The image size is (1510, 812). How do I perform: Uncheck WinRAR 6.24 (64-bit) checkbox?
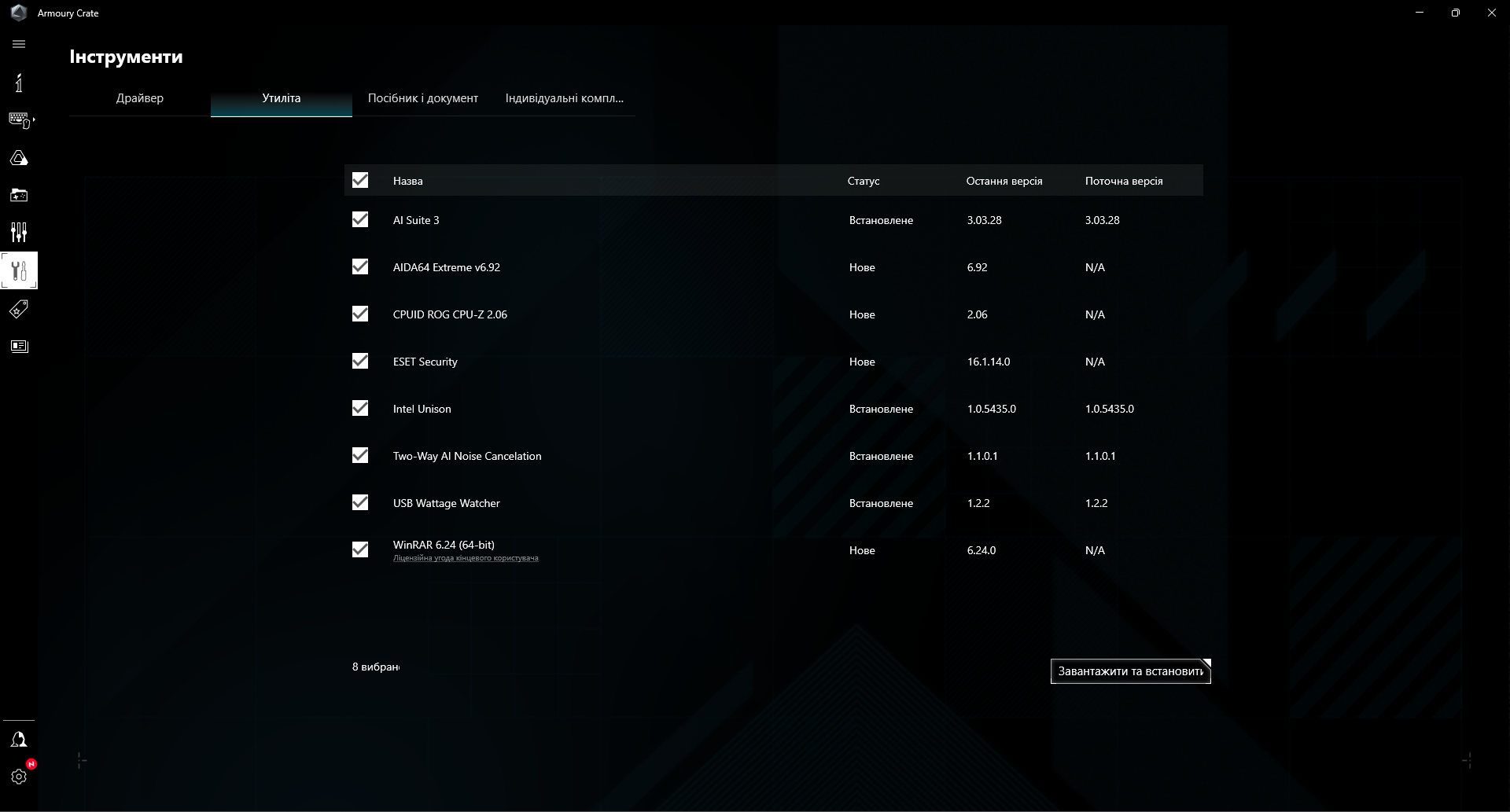(x=360, y=550)
